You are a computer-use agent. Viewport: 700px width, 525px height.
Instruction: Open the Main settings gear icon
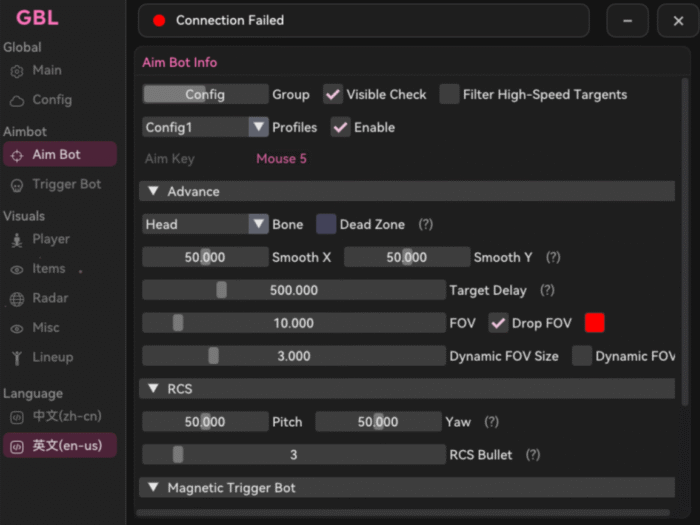click(x=17, y=71)
